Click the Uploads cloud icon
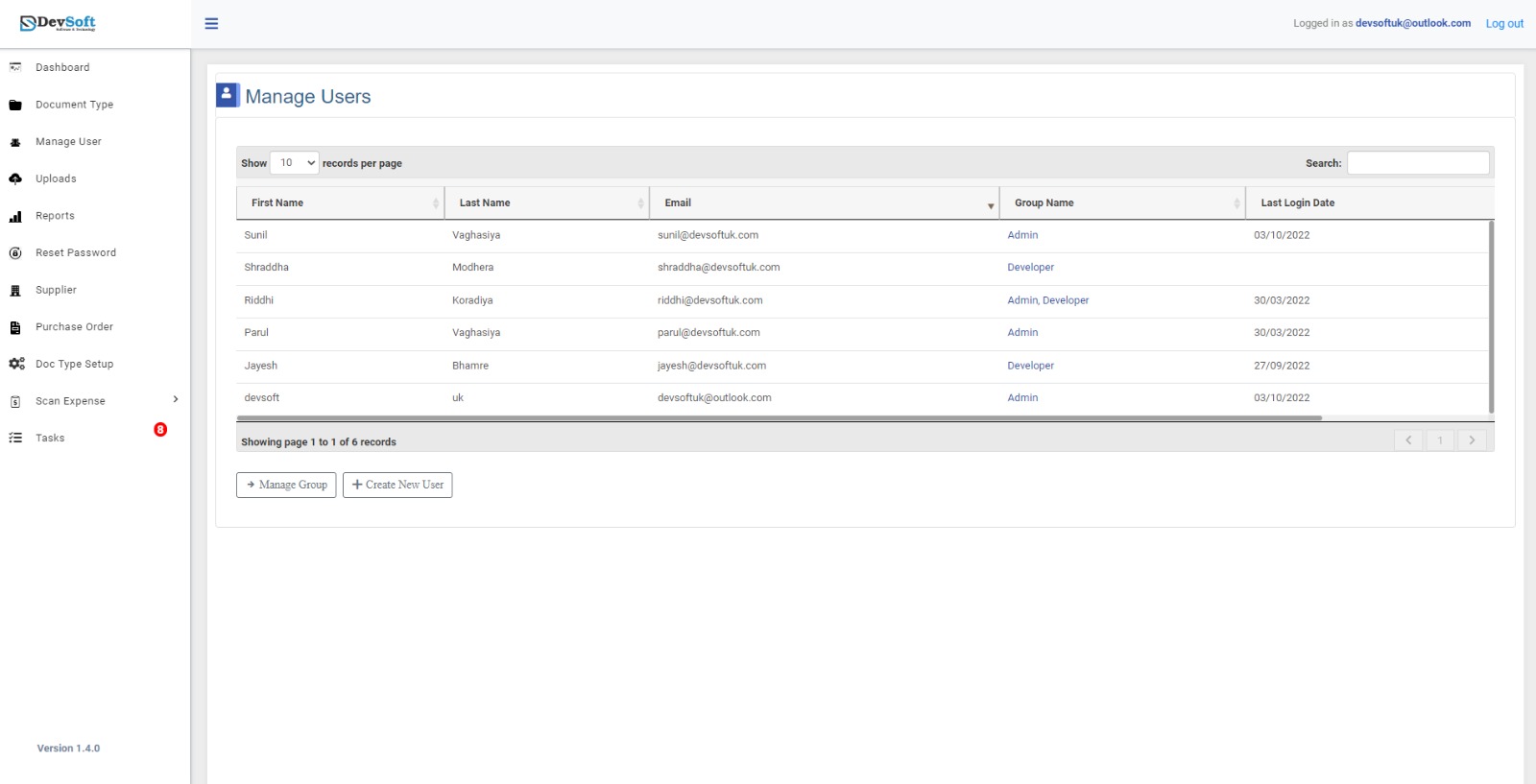The width and height of the screenshot is (1536, 784). tap(15, 179)
